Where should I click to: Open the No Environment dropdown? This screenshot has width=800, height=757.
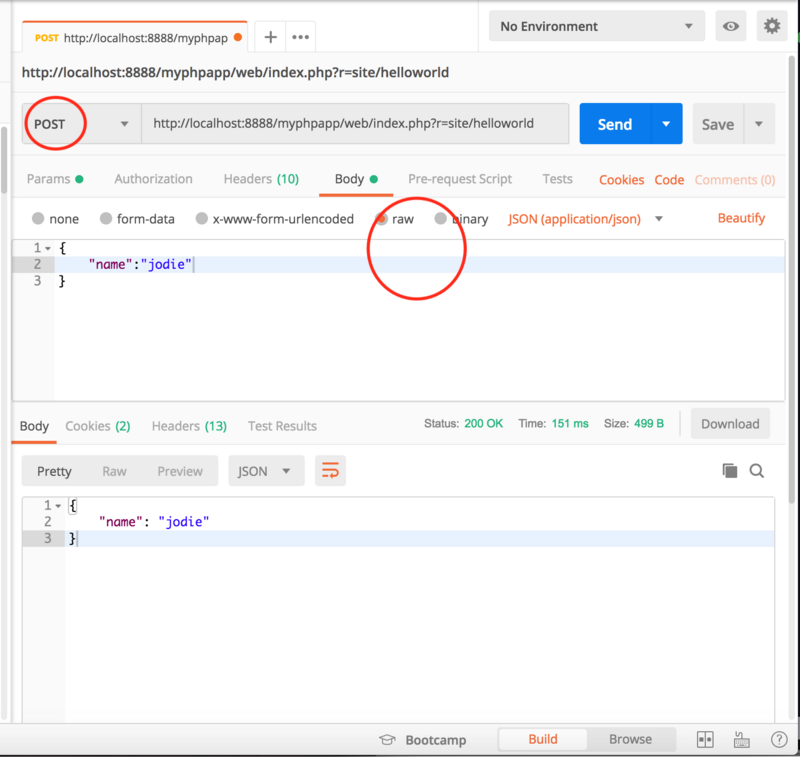pos(595,26)
